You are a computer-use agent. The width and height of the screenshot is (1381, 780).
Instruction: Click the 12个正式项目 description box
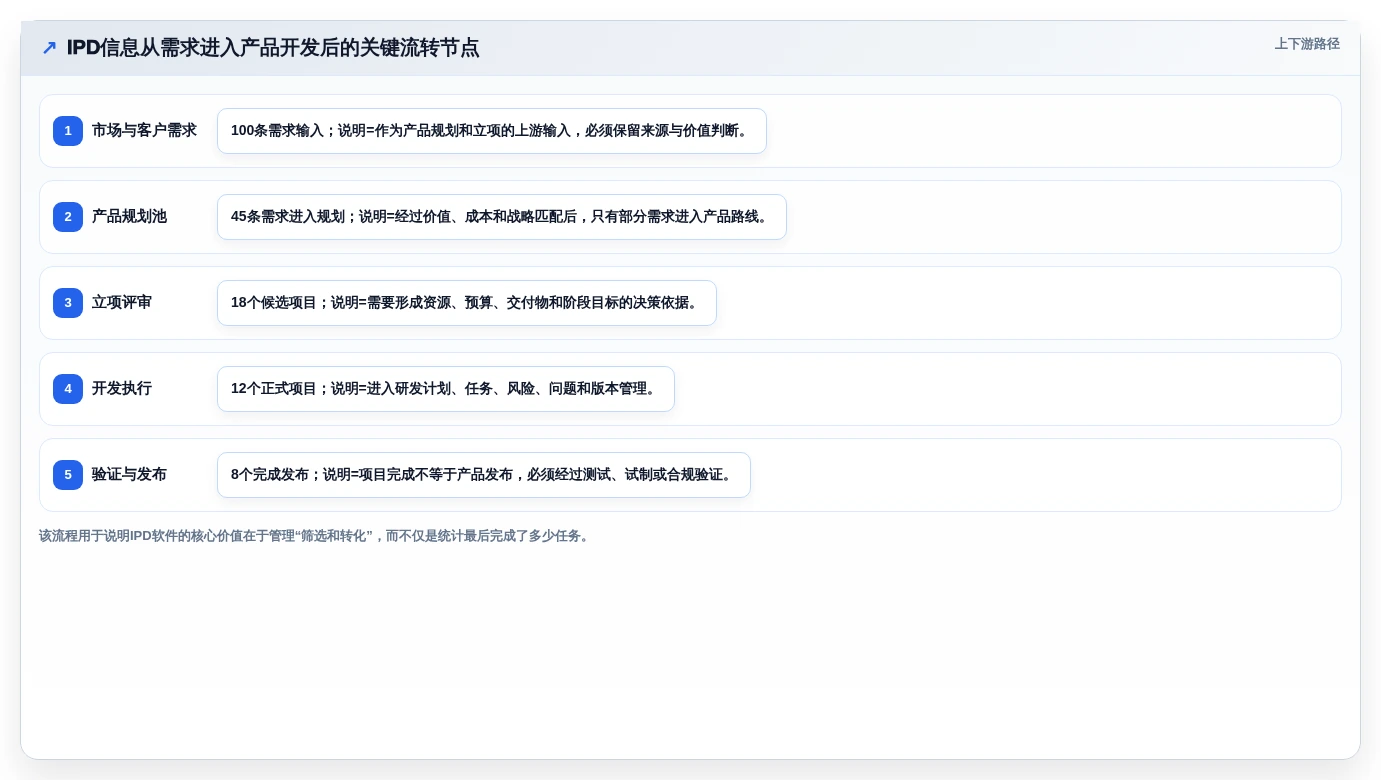pyautogui.click(x=446, y=389)
